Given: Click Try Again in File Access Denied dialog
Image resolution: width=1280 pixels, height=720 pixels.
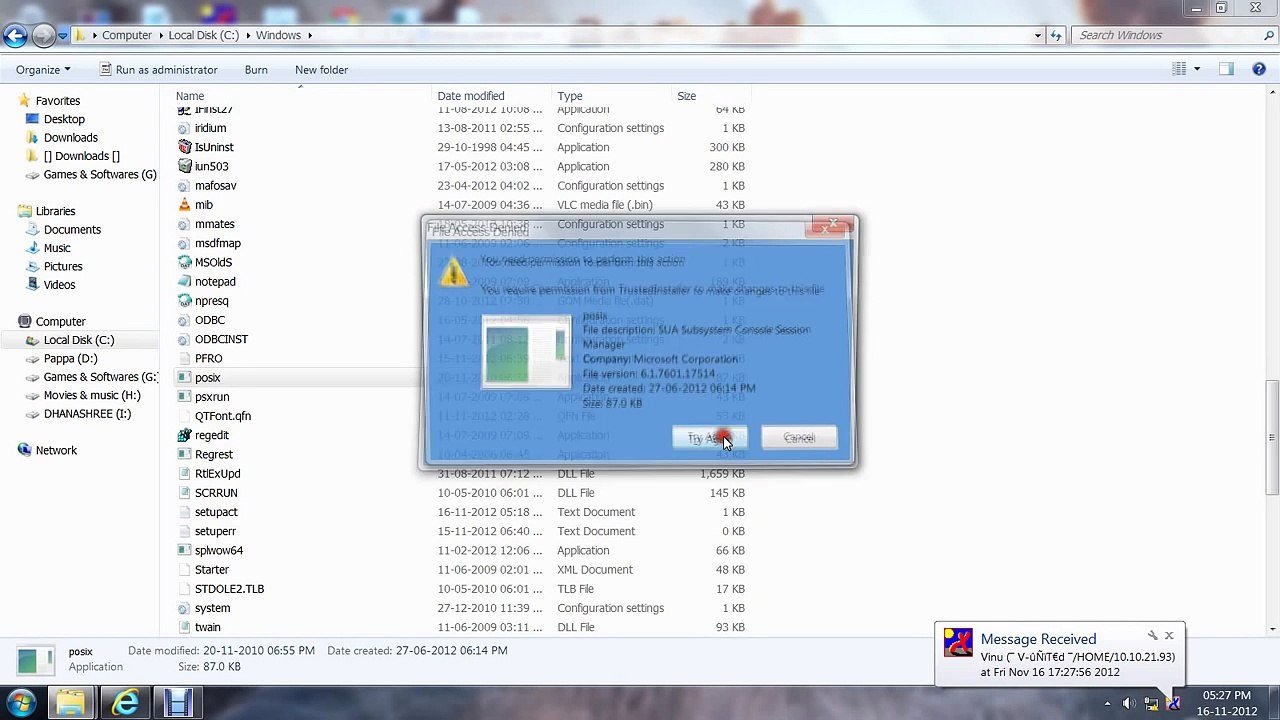Looking at the screenshot, I should (709, 438).
